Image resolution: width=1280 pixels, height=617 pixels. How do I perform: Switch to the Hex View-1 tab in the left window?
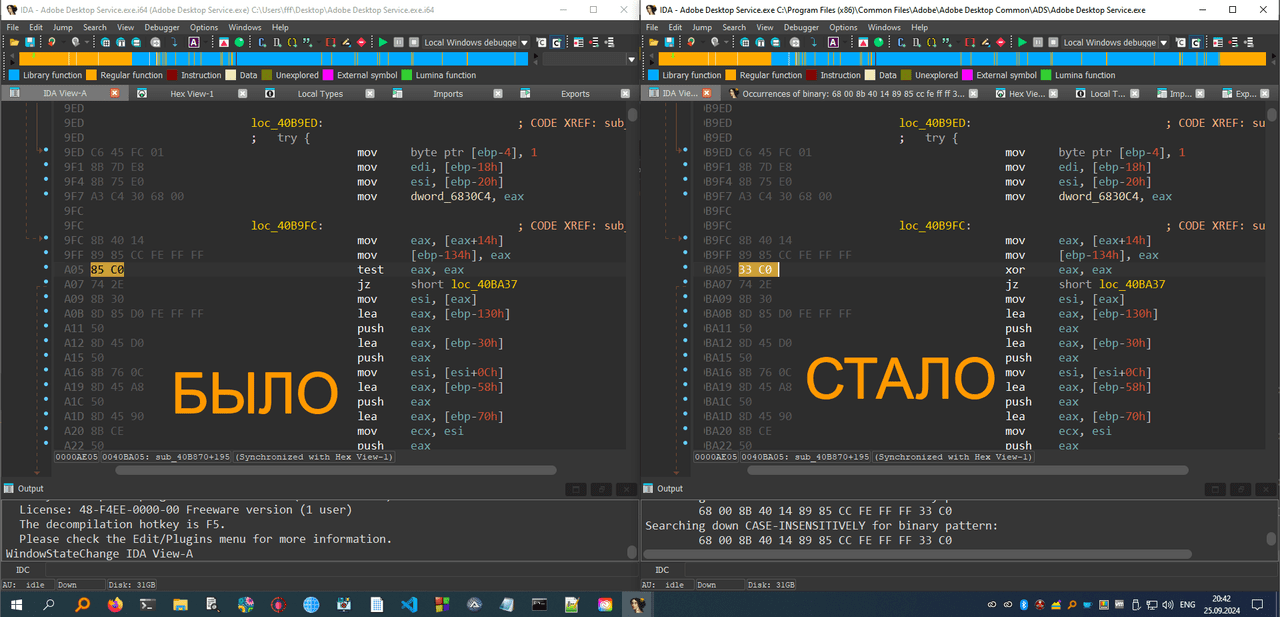coord(192,93)
